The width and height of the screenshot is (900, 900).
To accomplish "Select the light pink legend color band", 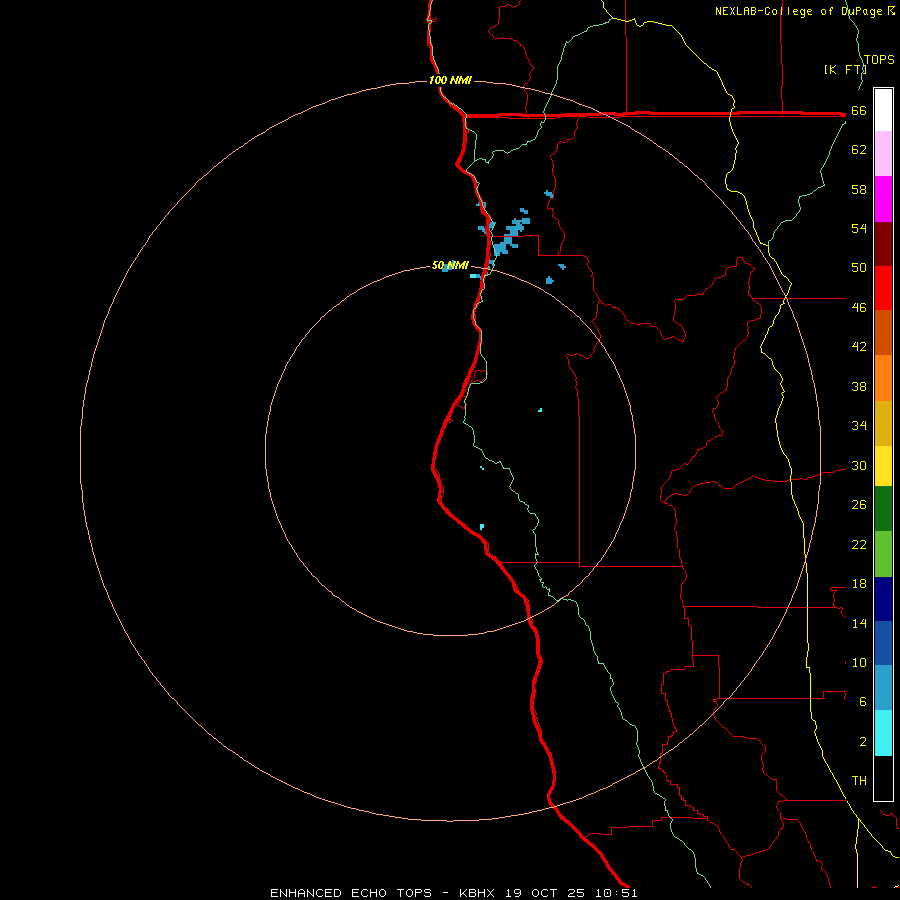I will (x=883, y=153).
